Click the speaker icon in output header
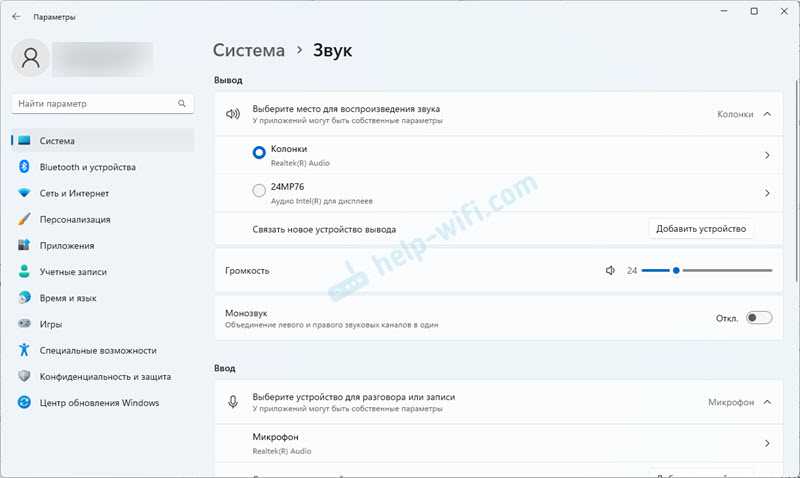 pos(233,114)
